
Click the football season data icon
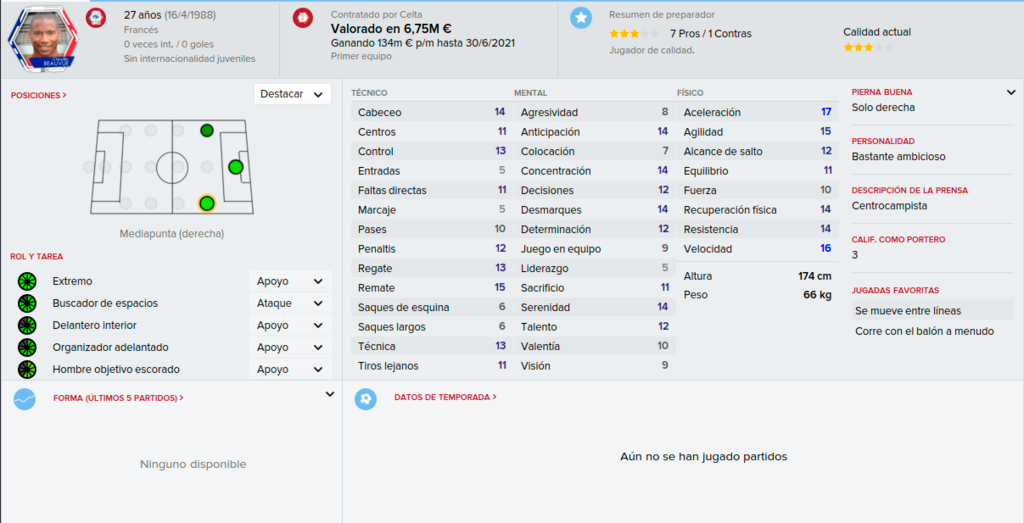point(366,398)
